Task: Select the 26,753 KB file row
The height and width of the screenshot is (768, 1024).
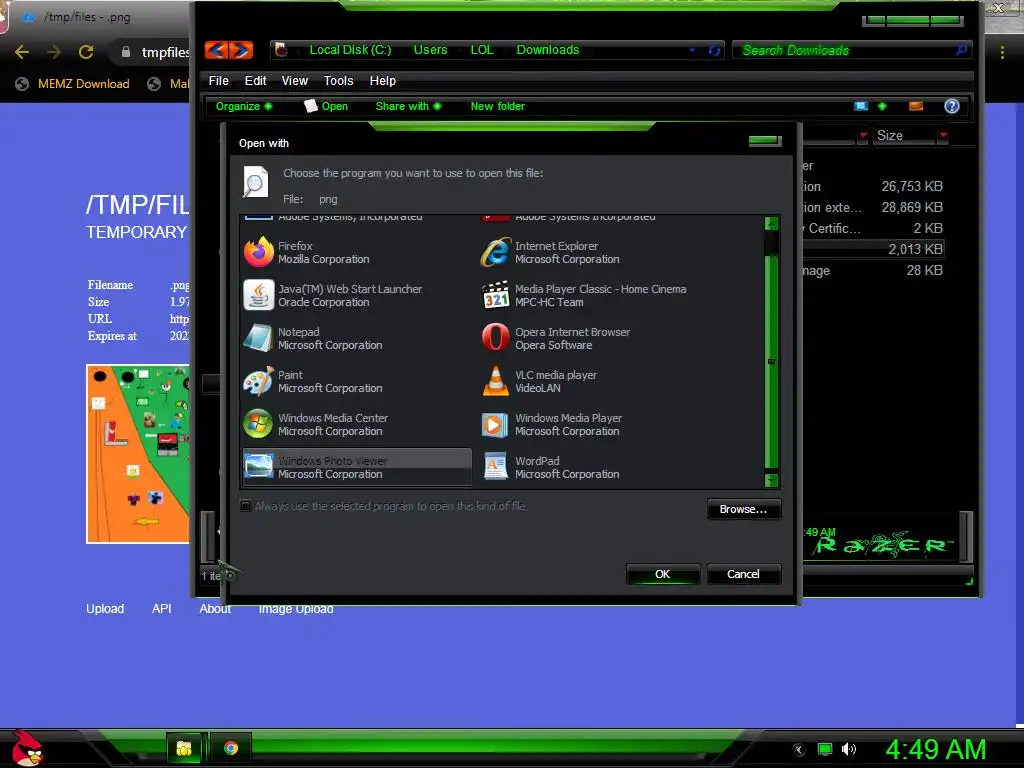Action: 873,186
